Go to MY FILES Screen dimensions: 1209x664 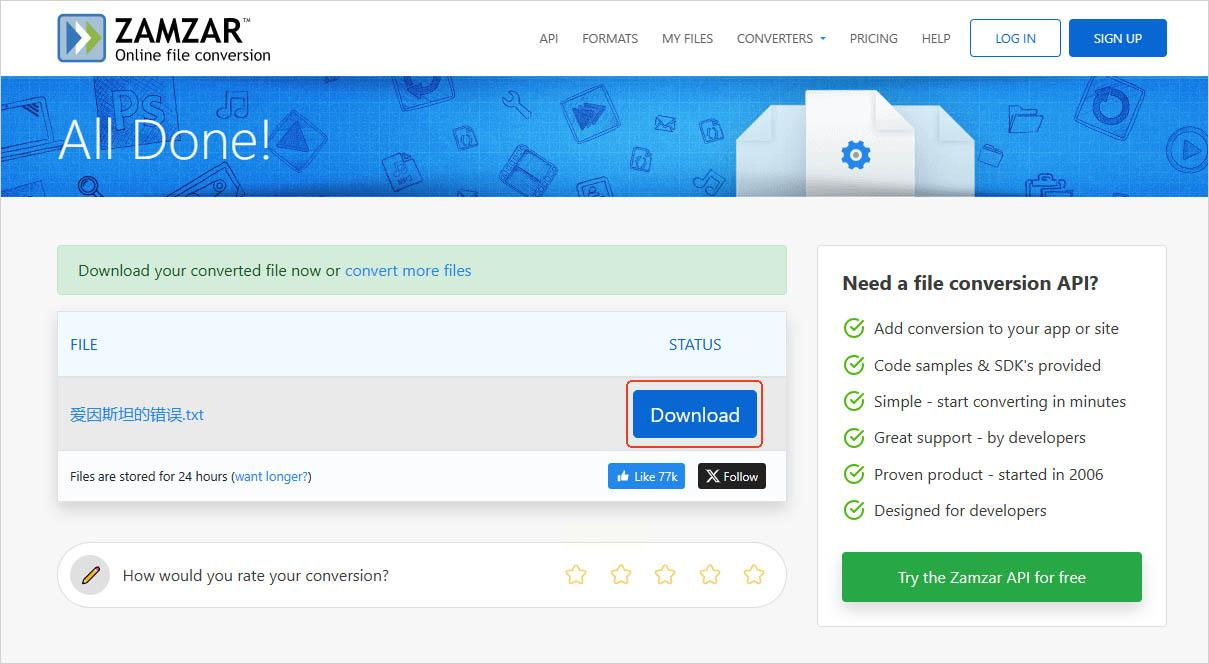pos(688,38)
